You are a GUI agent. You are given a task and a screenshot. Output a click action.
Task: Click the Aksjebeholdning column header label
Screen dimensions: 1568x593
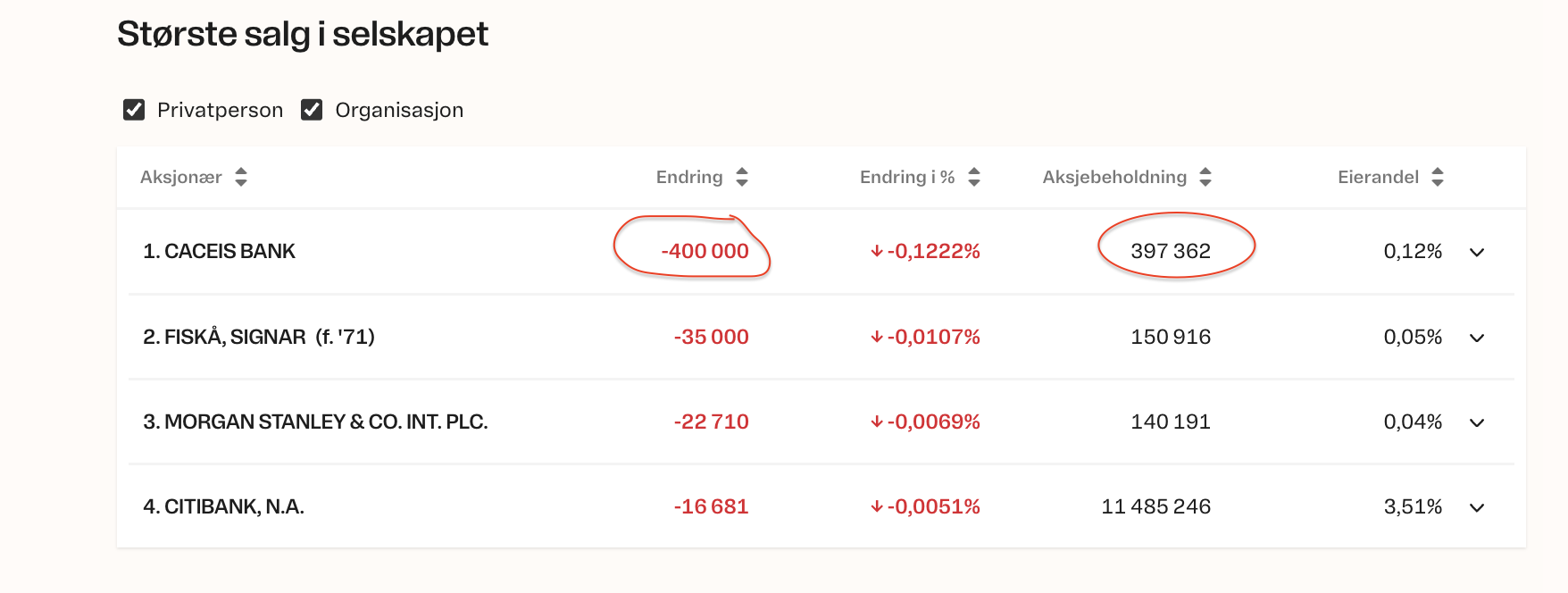(1114, 177)
